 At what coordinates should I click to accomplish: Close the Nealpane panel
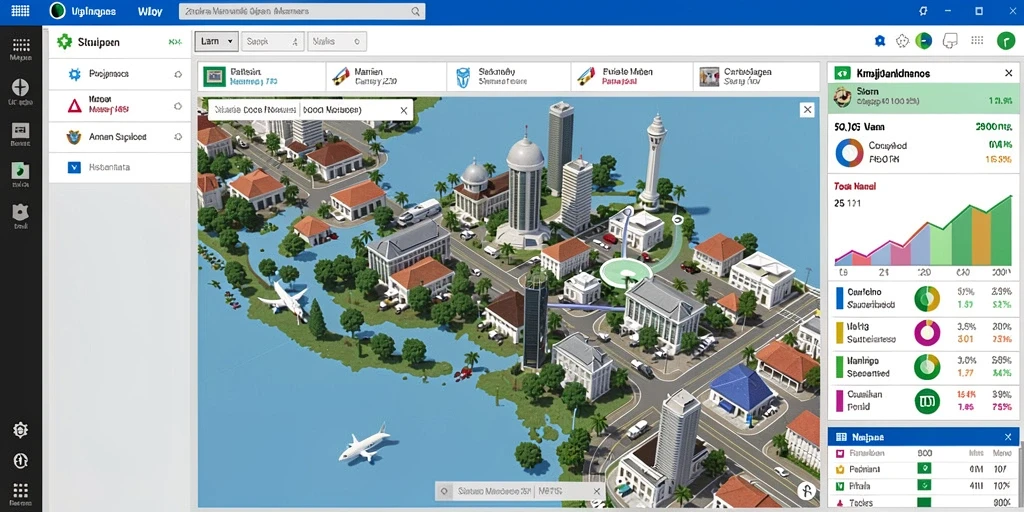point(1008,437)
